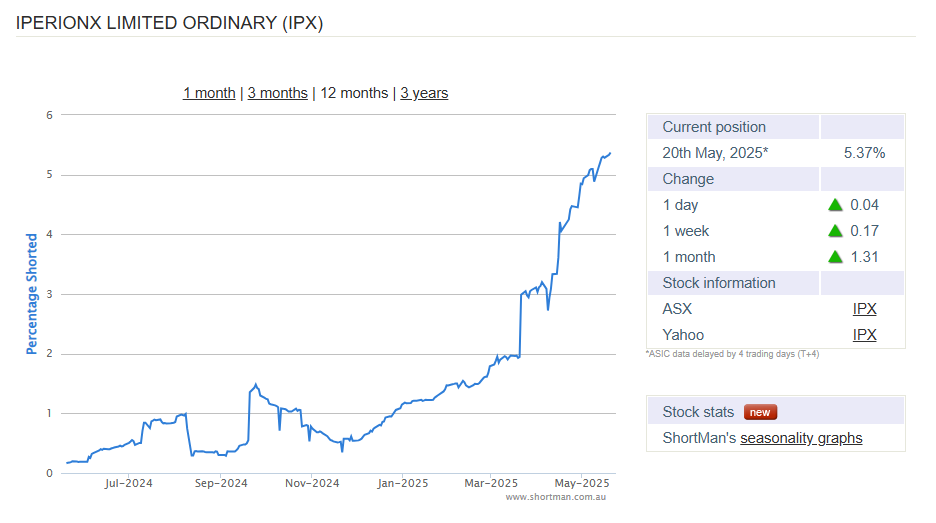Click the 1.31 one-month change value

pos(864,257)
